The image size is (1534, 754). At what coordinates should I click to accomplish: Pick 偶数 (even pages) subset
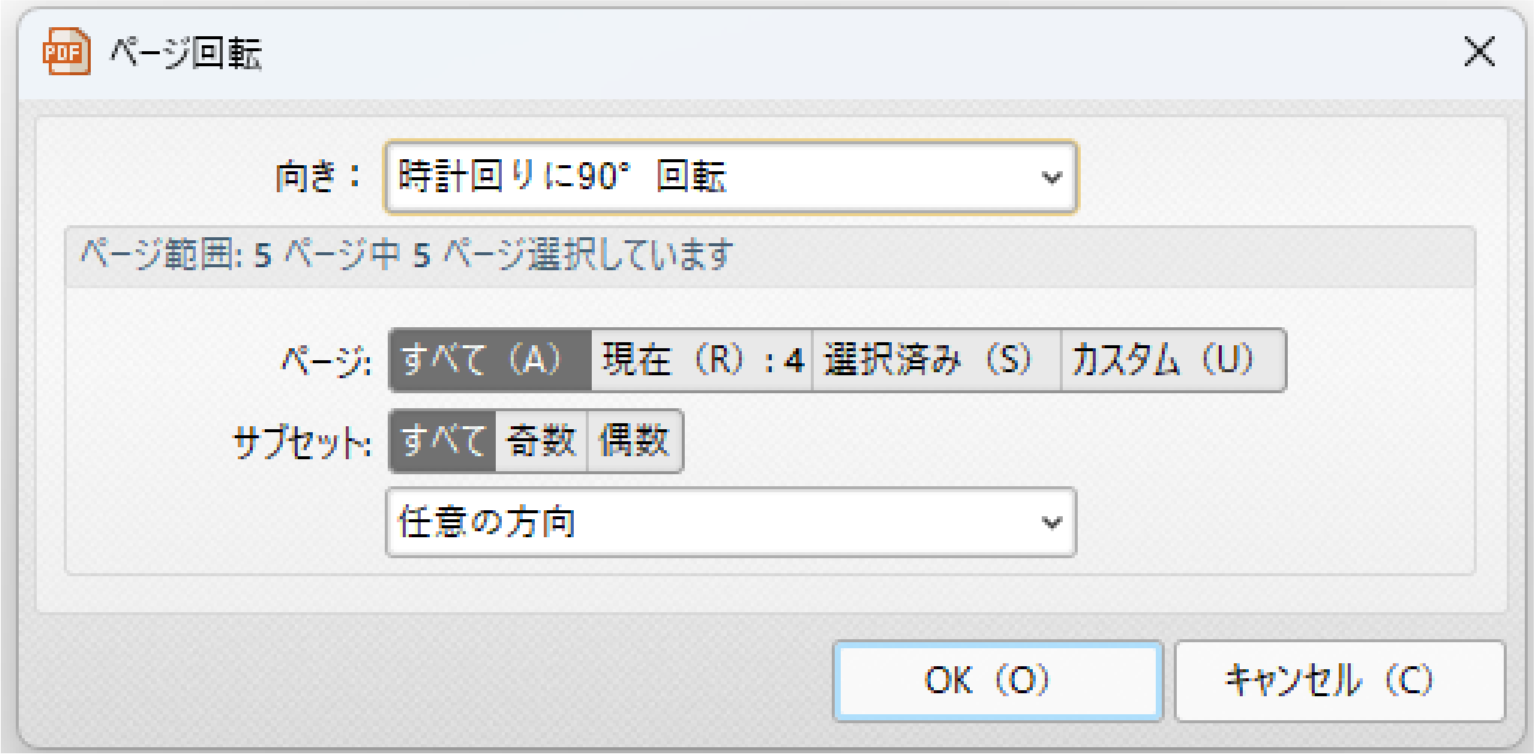[634, 441]
